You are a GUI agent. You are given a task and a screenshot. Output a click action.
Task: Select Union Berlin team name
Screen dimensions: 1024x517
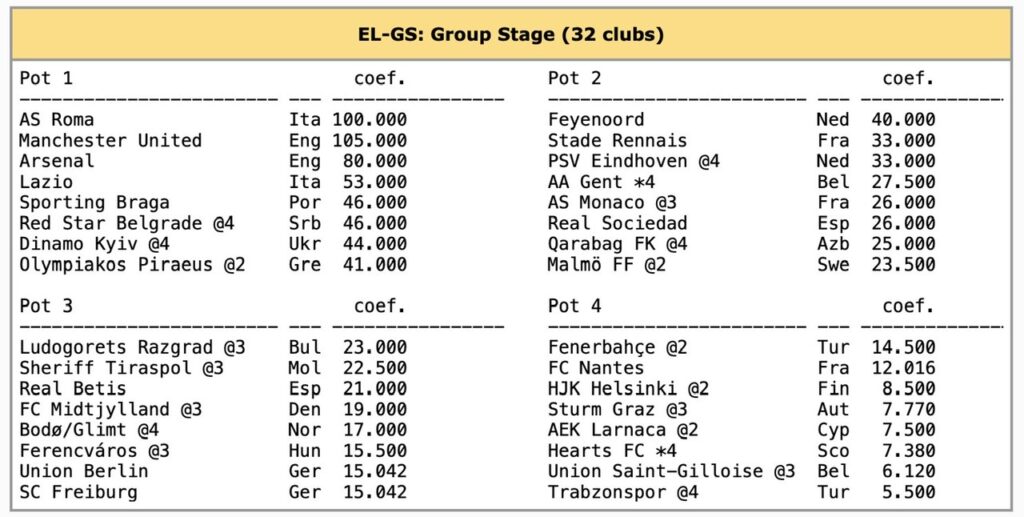click(x=83, y=471)
